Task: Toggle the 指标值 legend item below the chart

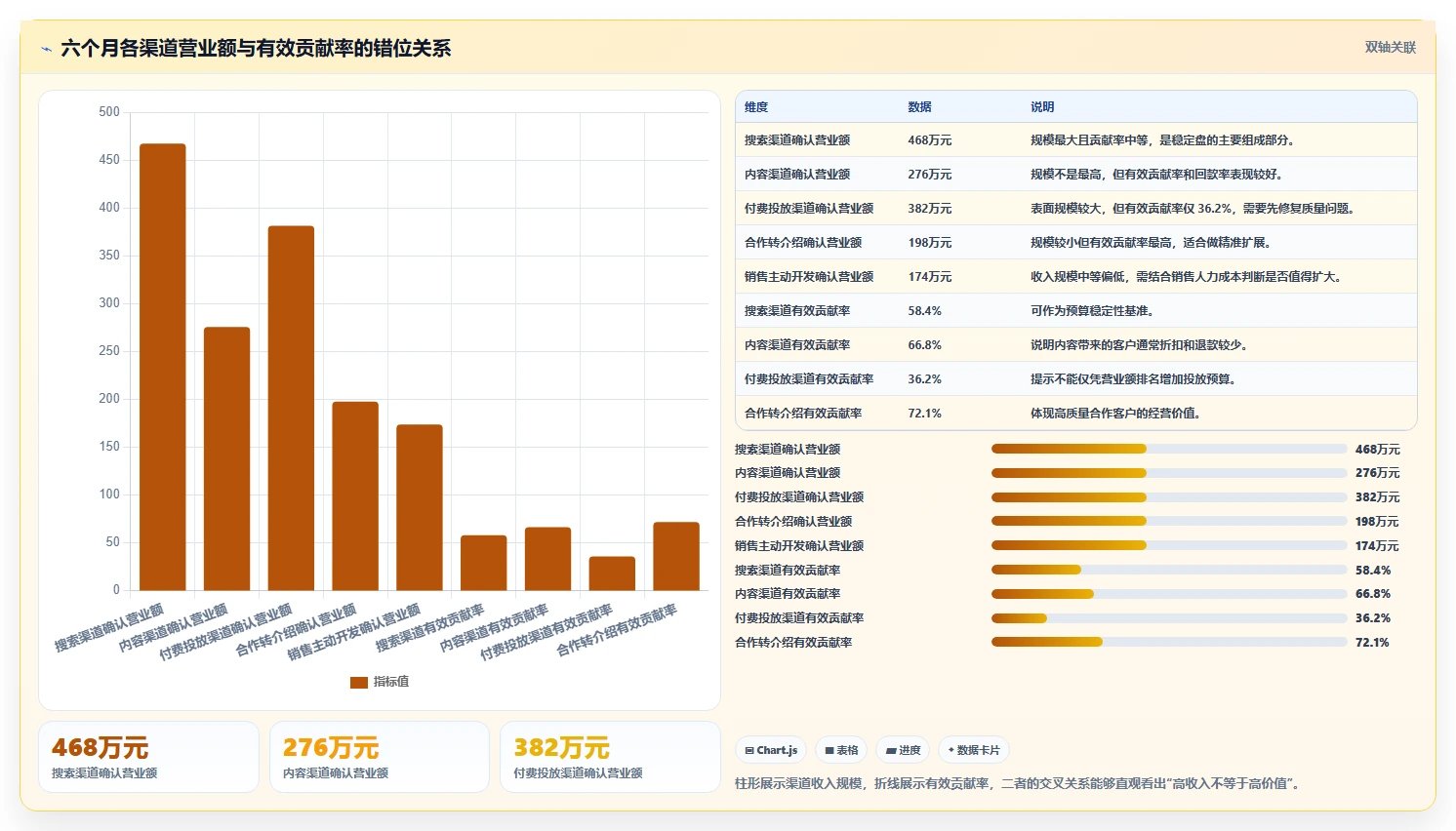Action: [380, 682]
